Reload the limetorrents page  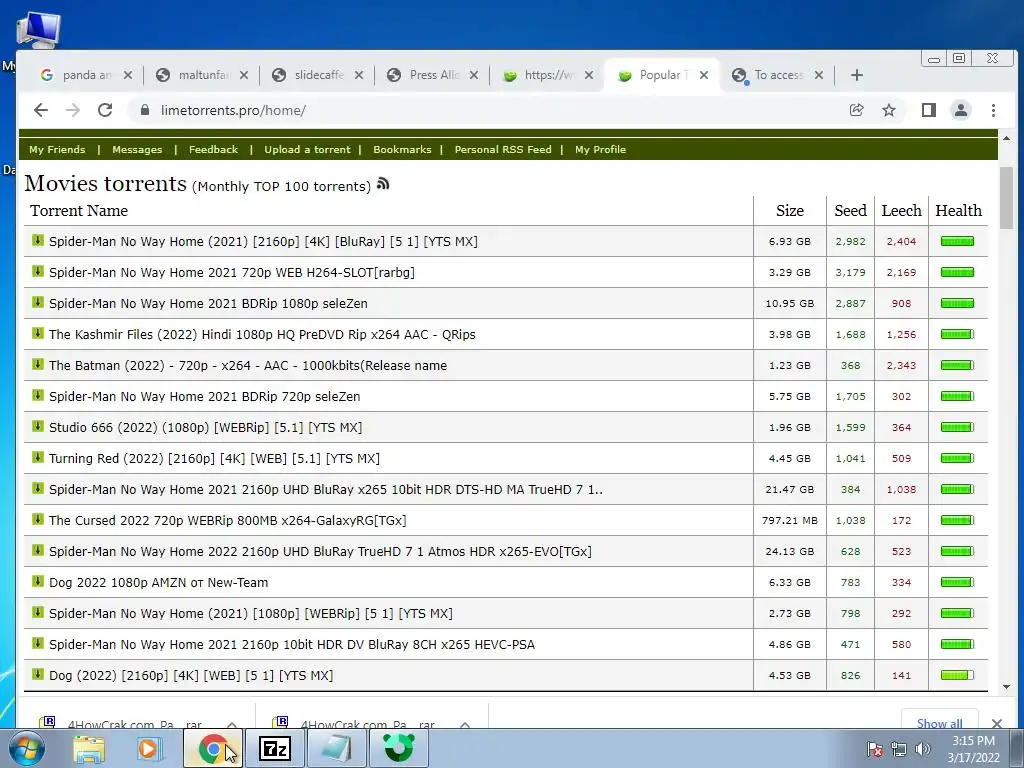[105, 110]
